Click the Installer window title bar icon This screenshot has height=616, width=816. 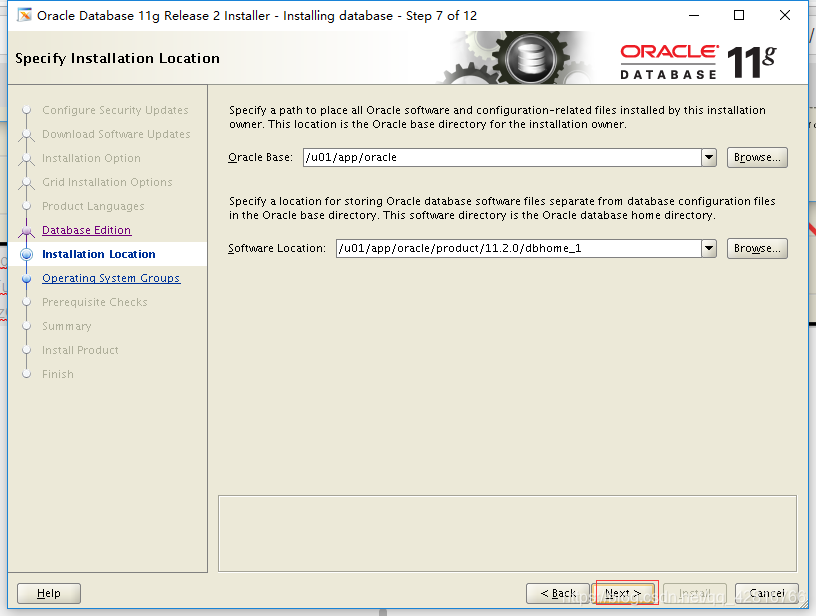24,16
